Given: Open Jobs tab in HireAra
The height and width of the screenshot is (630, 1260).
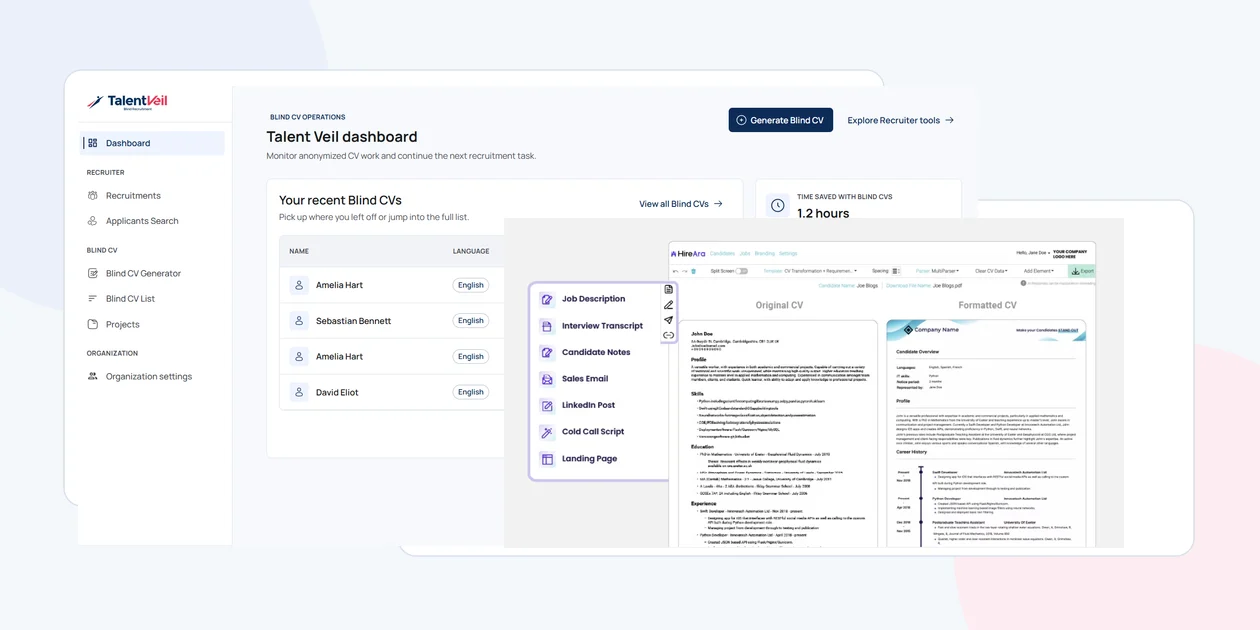Looking at the screenshot, I should (x=745, y=254).
